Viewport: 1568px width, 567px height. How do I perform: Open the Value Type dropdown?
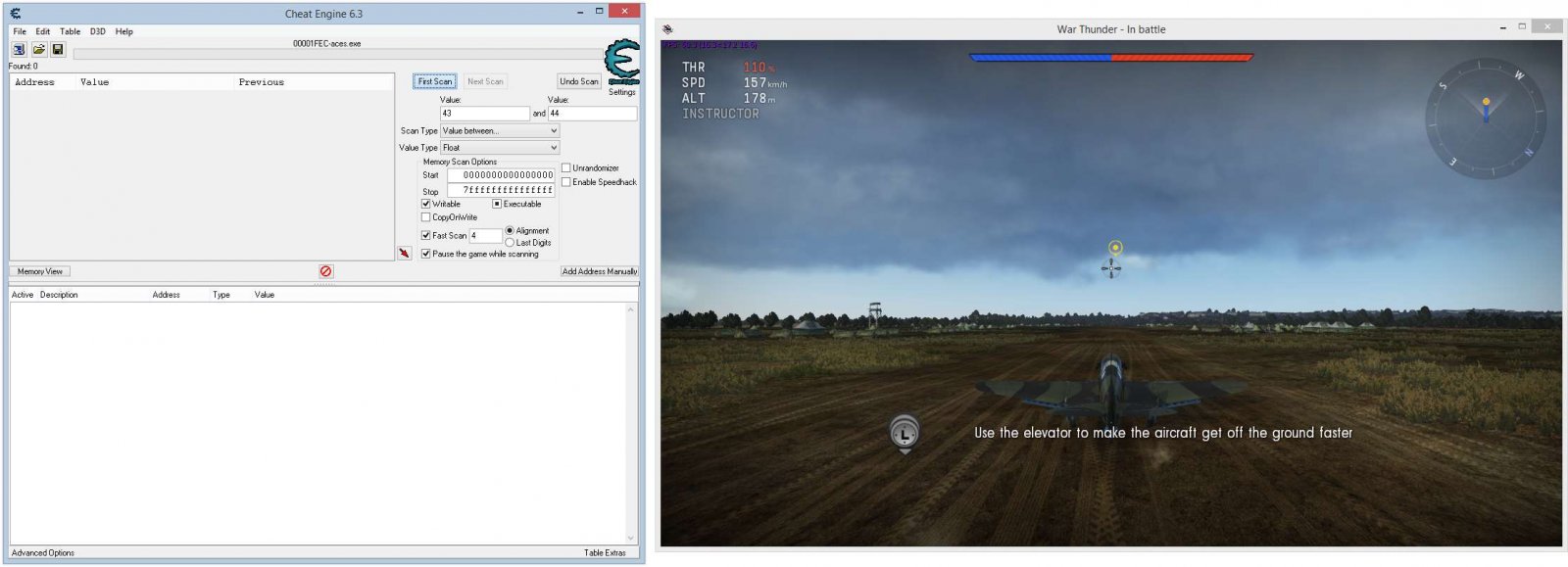[500, 148]
